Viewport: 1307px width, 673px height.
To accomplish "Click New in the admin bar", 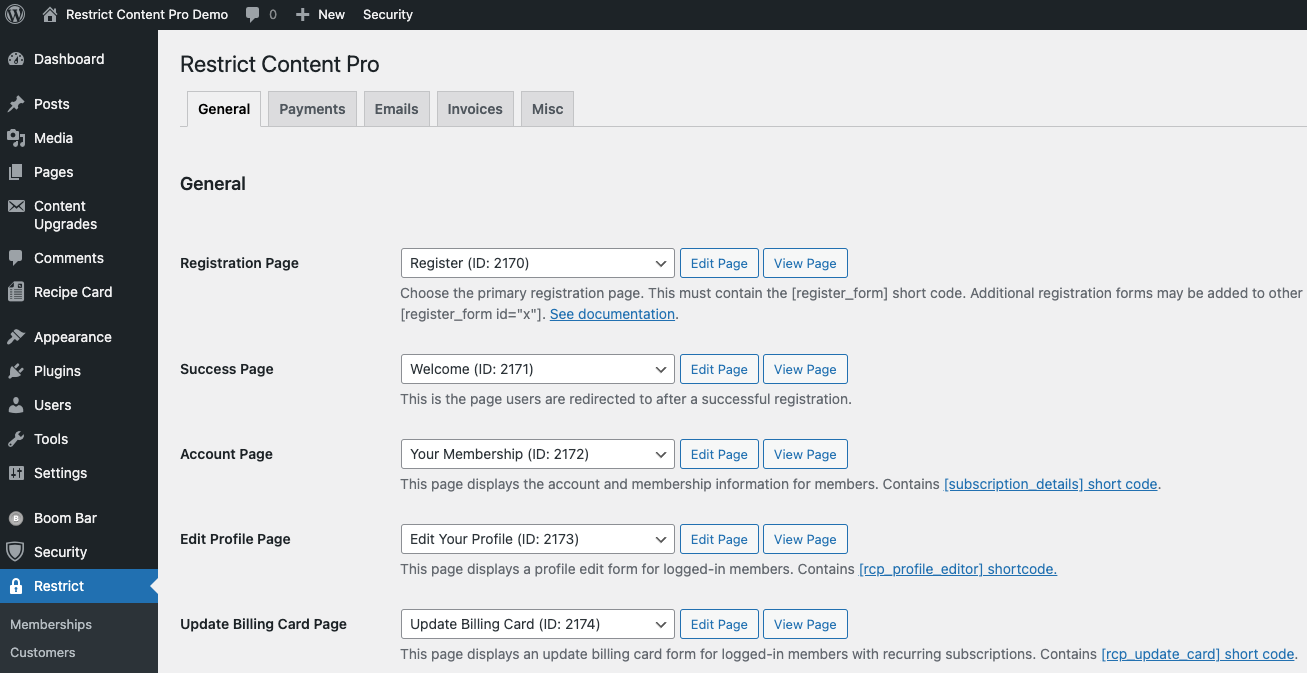I will (331, 15).
